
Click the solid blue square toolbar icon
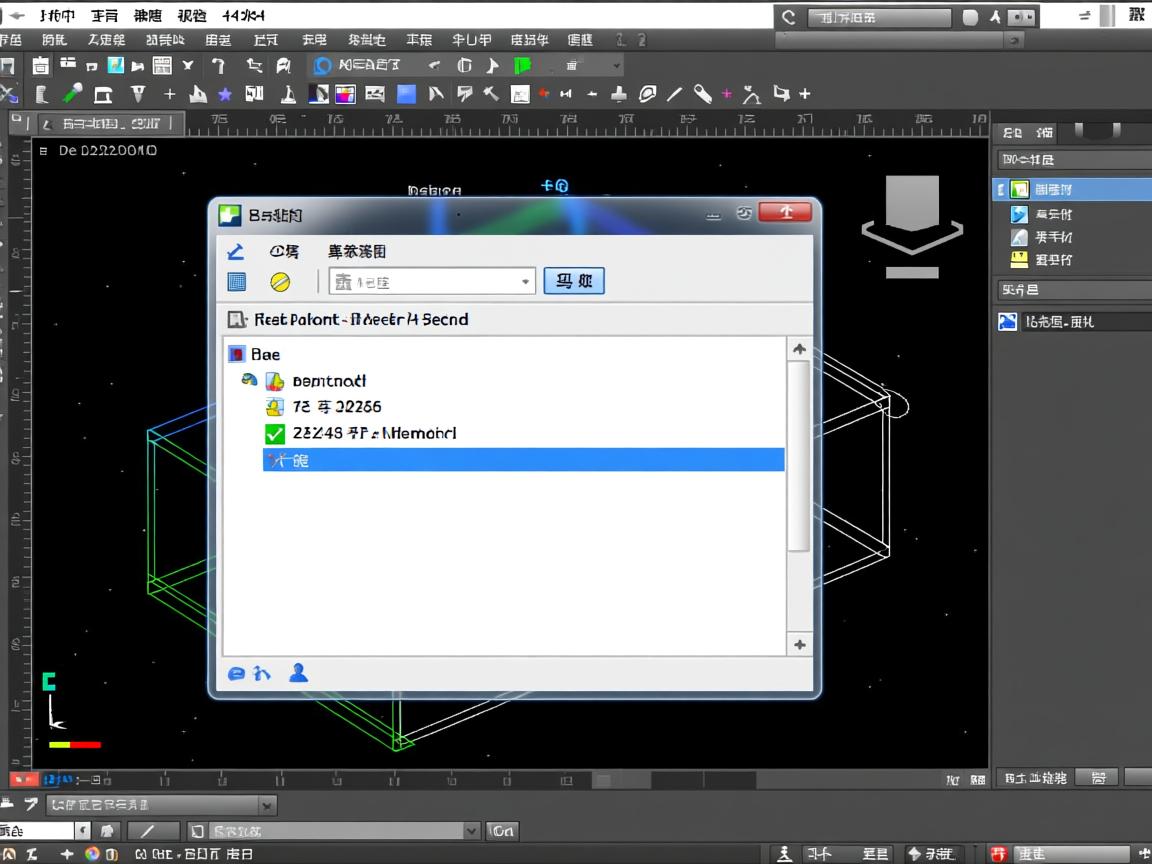(x=406, y=95)
